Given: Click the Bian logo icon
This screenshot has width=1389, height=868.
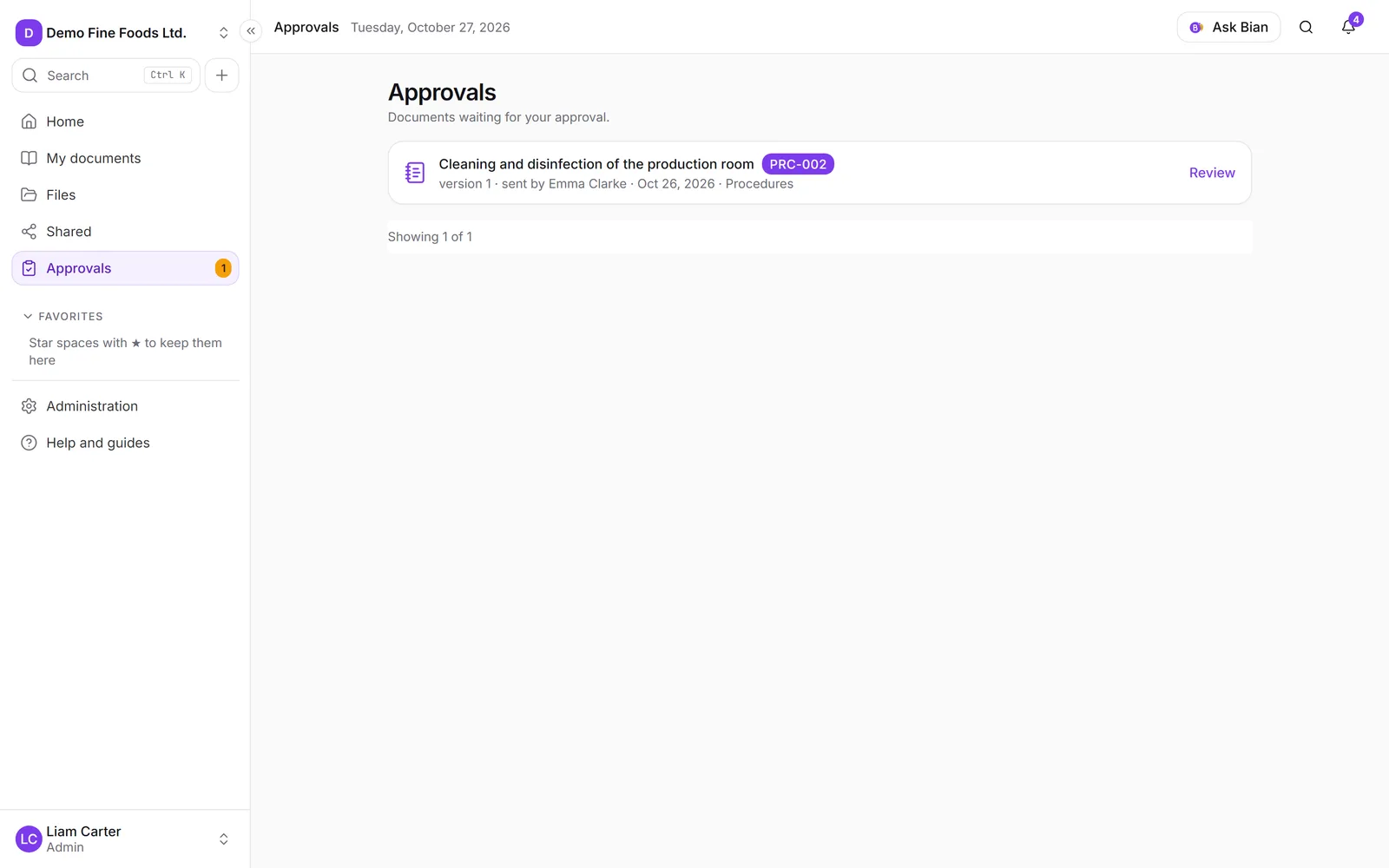Looking at the screenshot, I should coord(1196,28).
